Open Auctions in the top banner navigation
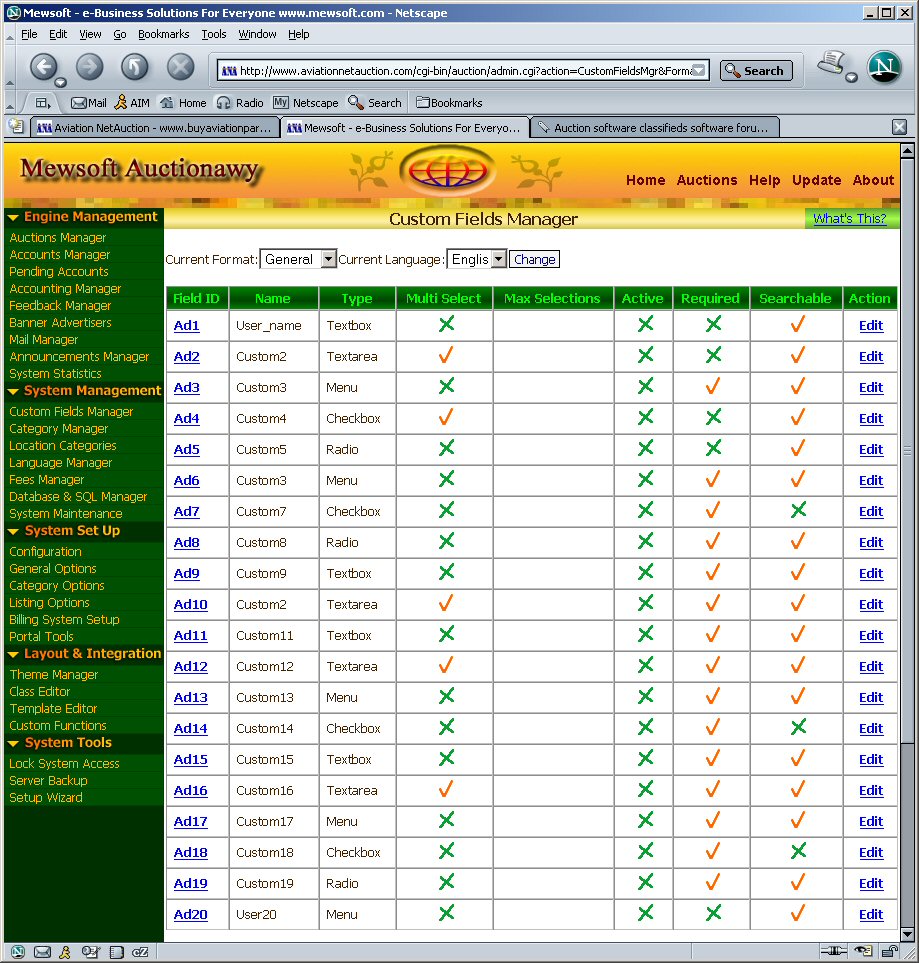Viewport: 919px width, 963px height. point(706,180)
